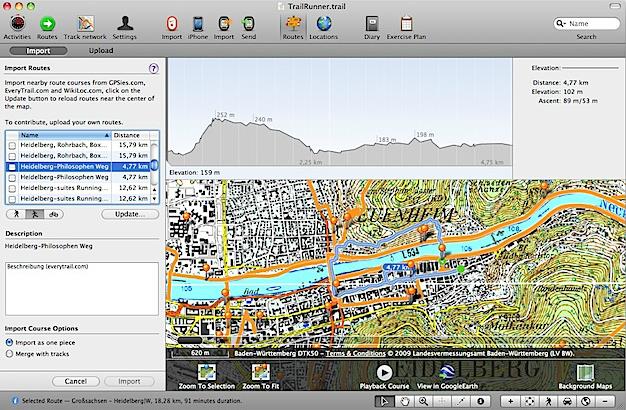Click the iPhone toolbar icon

click(198, 24)
